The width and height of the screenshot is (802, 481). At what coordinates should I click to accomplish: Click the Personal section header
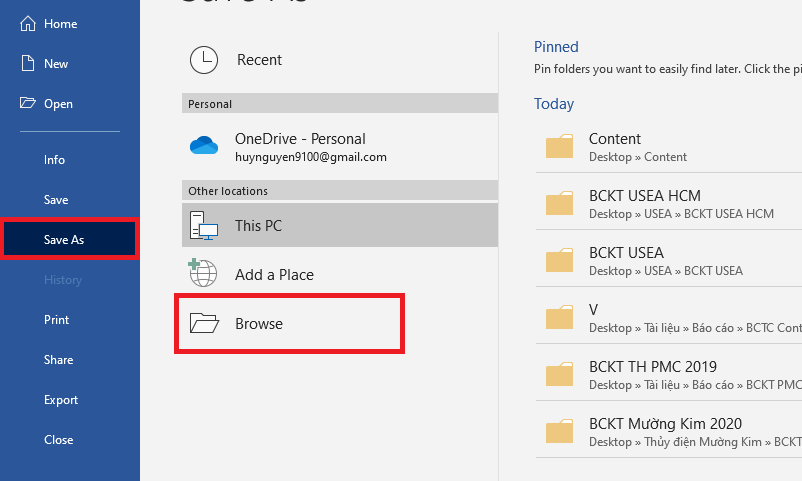[340, 103]
